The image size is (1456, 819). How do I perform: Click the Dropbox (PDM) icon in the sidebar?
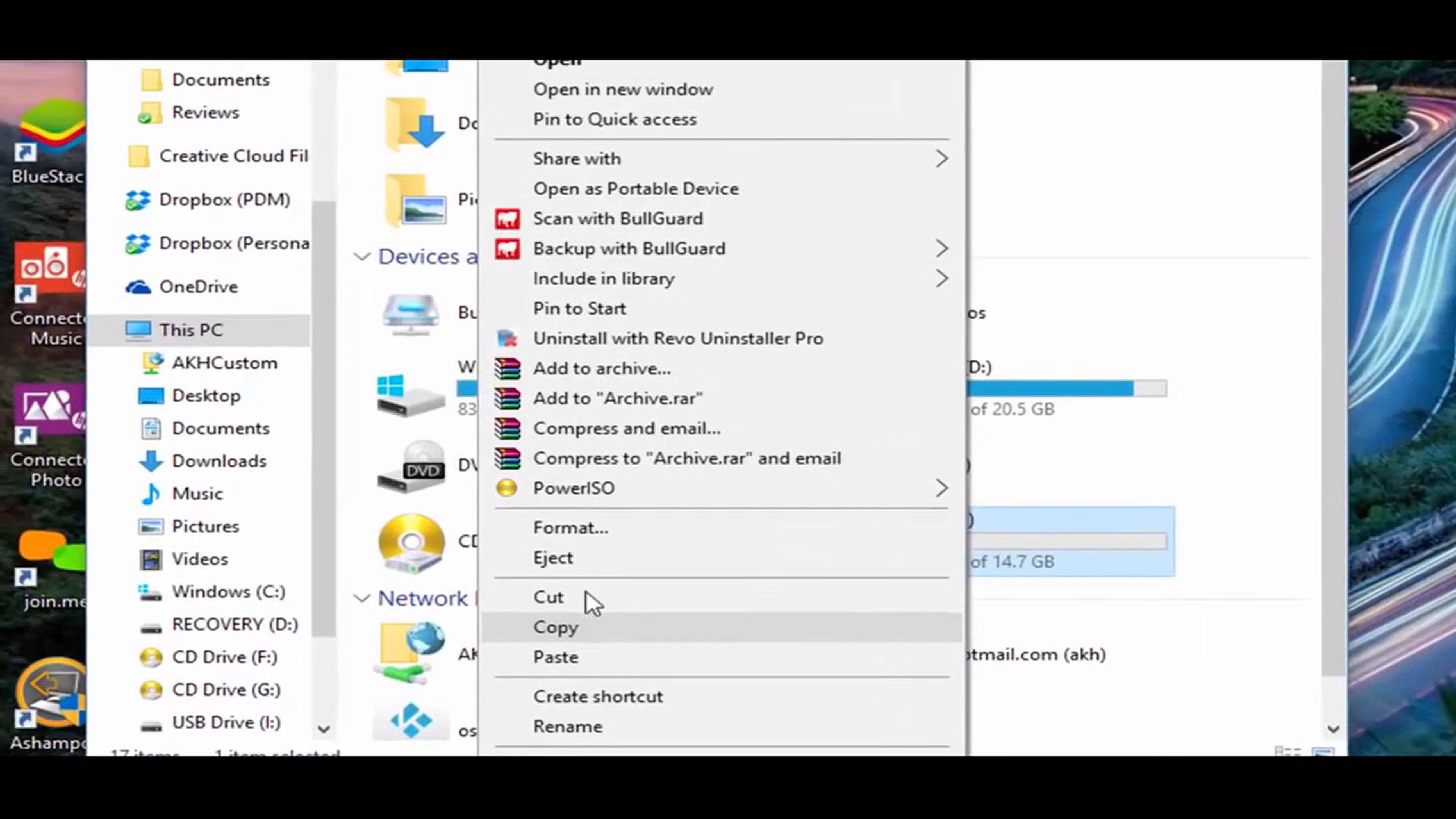coord(138,200)
